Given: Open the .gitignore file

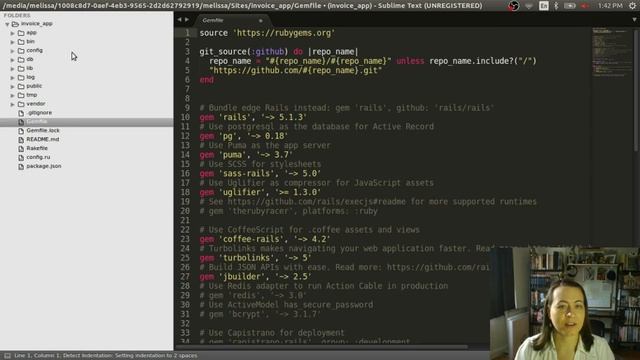Looking at the screenshot, I should pyautogui.click(x=39, y=113).
